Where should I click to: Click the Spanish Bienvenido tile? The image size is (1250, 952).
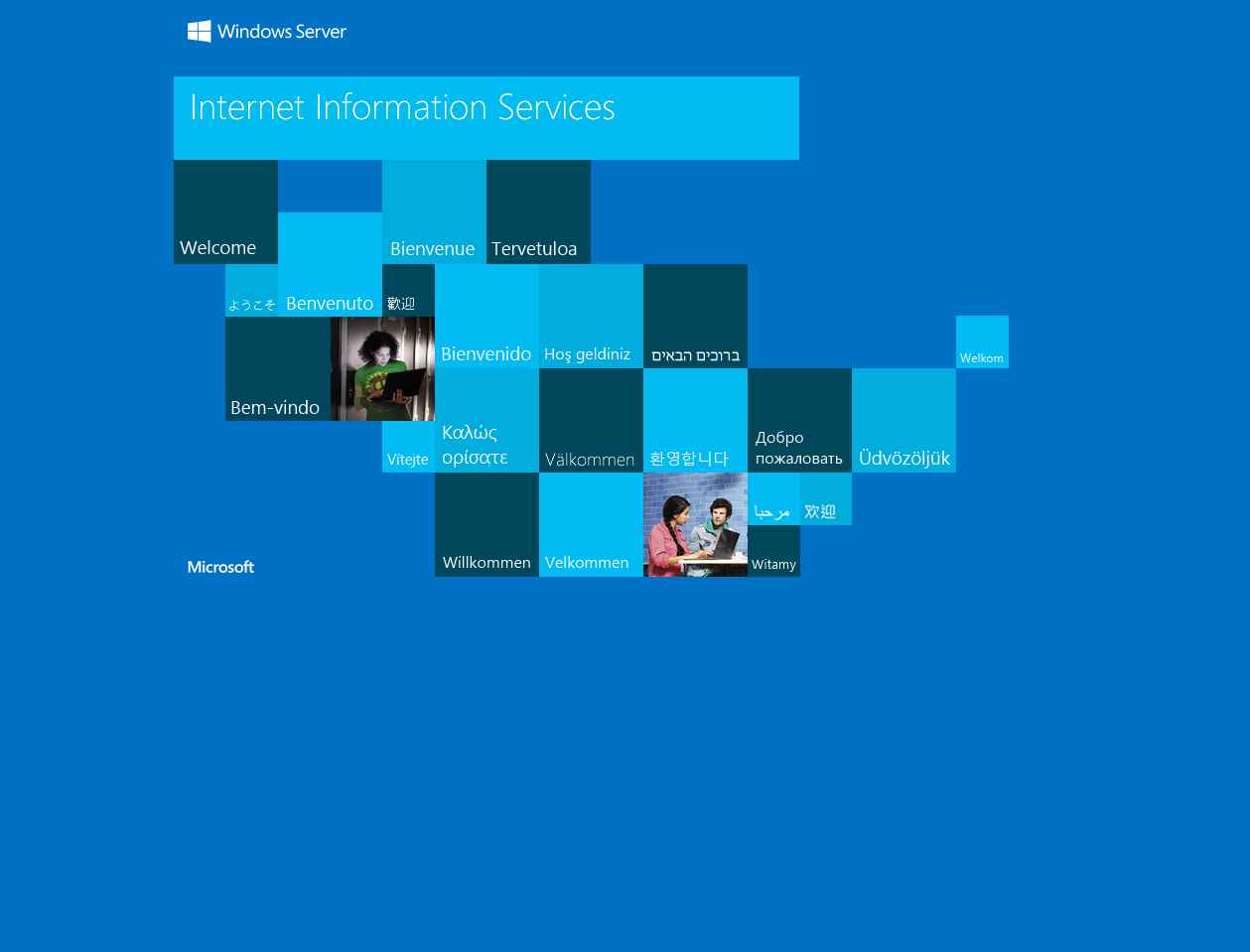click(486, 317)
